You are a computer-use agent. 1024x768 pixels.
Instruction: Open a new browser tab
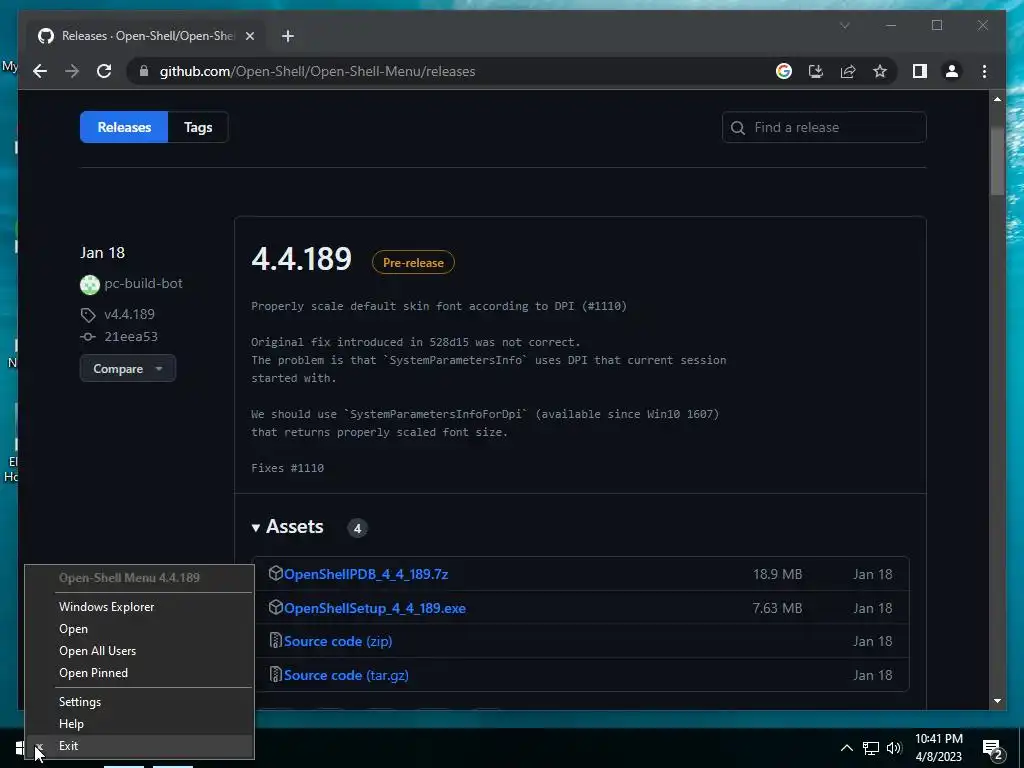(288, 36)
